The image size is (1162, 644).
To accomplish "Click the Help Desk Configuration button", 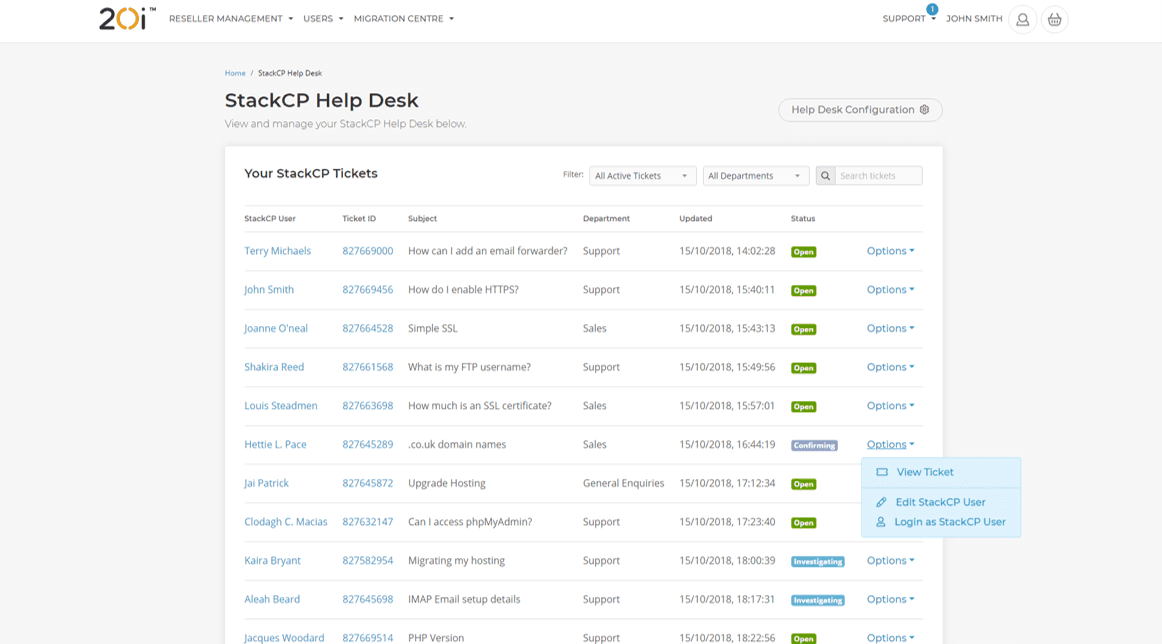I will pyautogui.click(x=860, y=110).
